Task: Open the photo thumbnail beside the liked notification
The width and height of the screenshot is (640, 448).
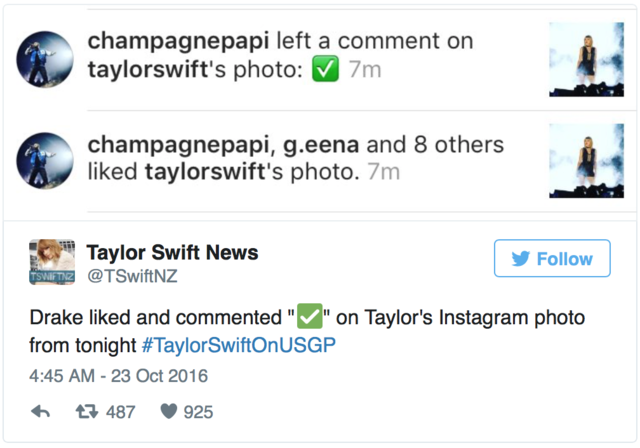Action: [579, 159]
